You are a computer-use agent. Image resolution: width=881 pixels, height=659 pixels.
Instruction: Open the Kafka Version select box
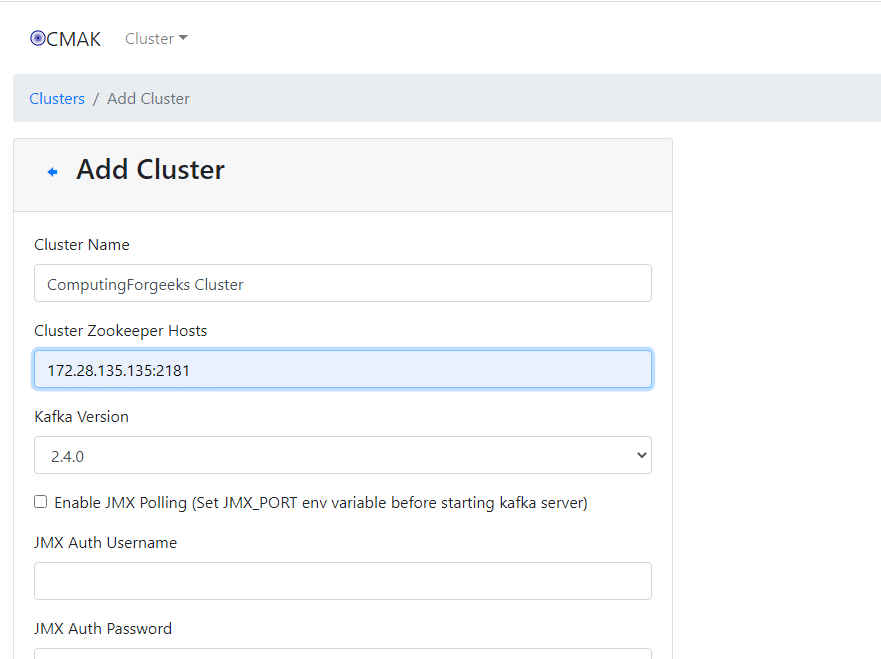click(x=343, y=455)
